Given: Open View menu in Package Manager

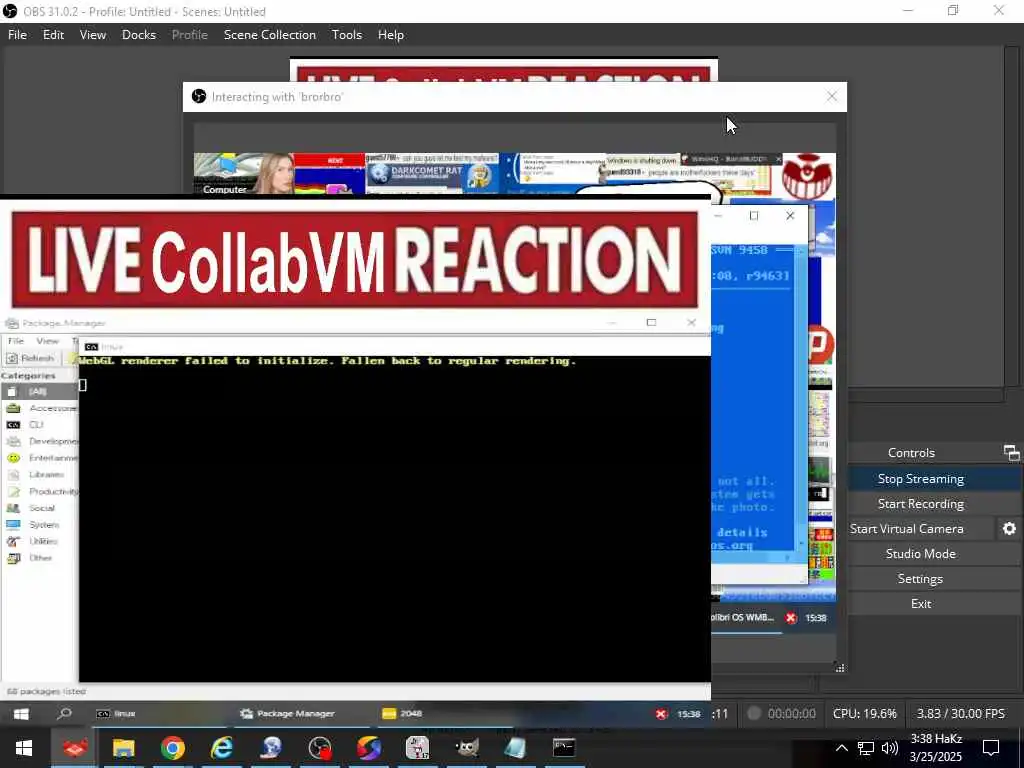Looking at the screenshot, I should 47,341.
